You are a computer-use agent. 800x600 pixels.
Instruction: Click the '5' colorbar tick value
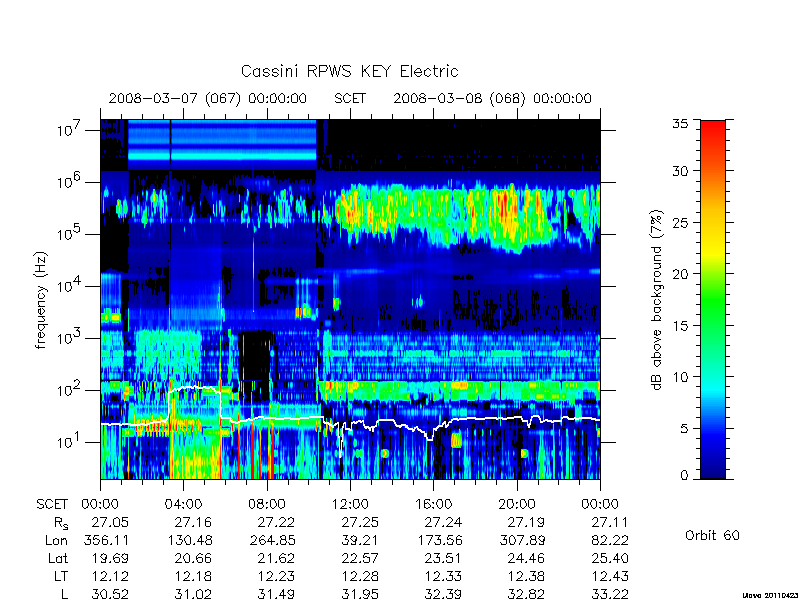(x=684, y=428)
